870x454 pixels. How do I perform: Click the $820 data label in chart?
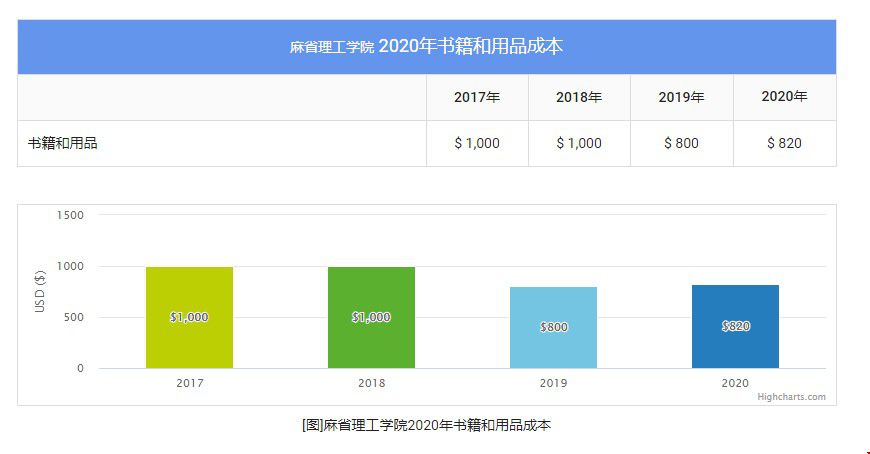tap(736, 326)
